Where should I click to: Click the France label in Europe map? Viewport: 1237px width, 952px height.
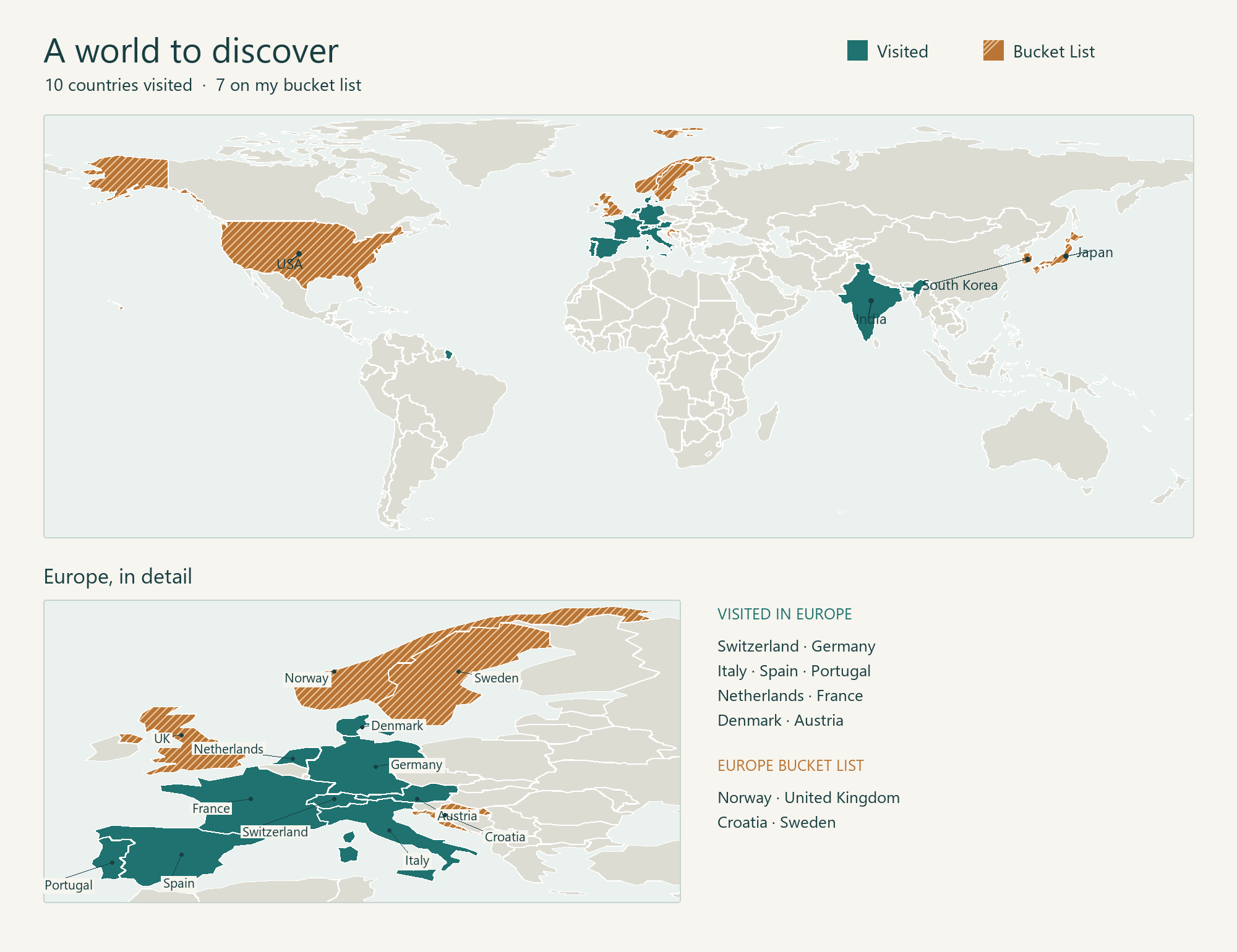211,809
